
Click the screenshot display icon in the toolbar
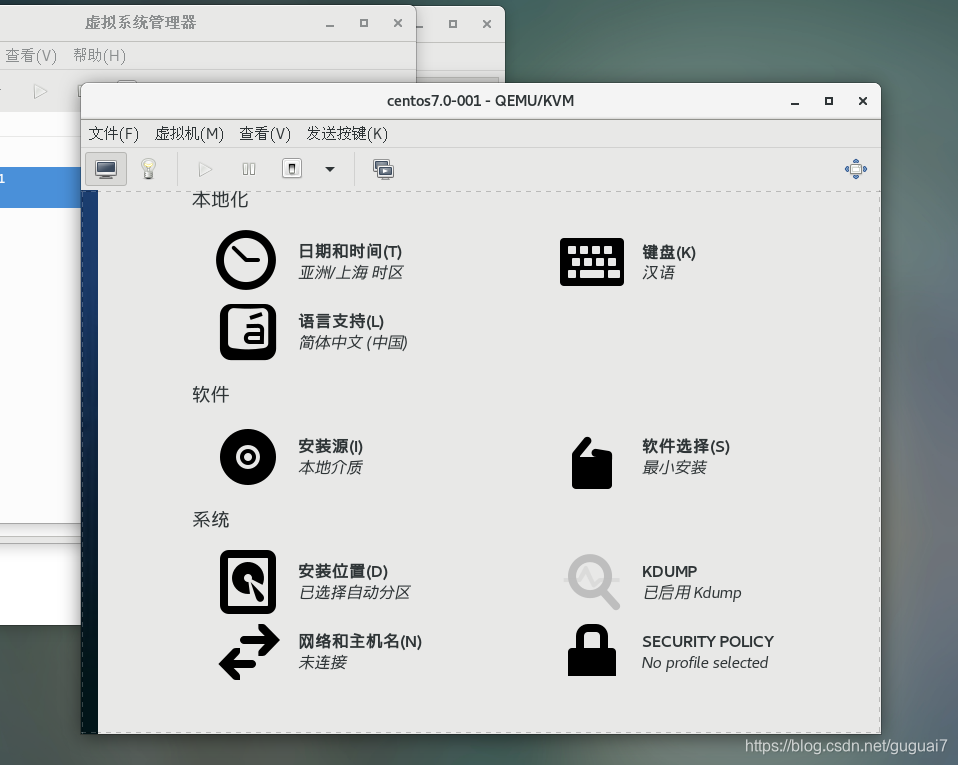click(383, 169)
